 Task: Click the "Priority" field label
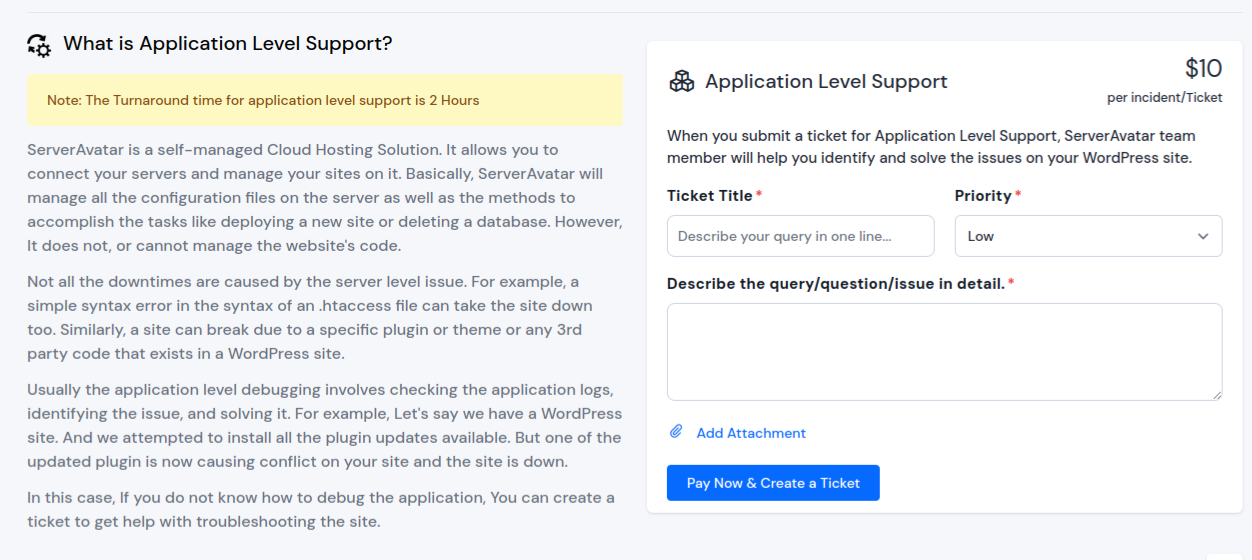click(x=983, y=196)
